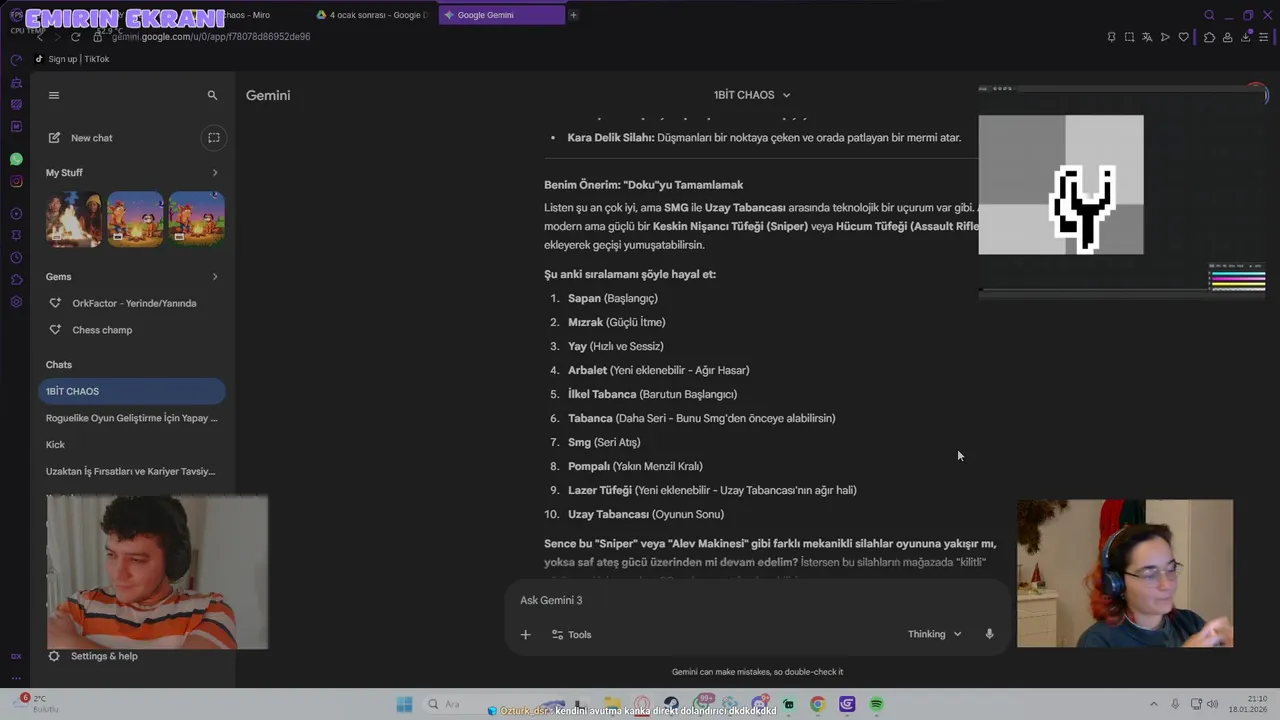This screenshot has width=1280, height=720.
Task: Bookmark the page with heart icon
Action: [1183, 37]
